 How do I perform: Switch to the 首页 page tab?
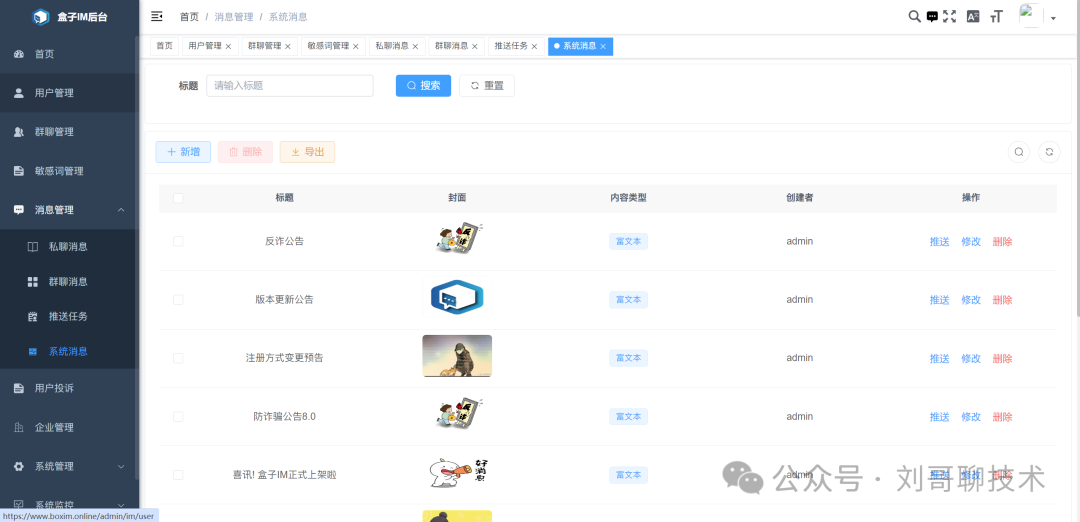pyautogui.click(x=165, y=46)
